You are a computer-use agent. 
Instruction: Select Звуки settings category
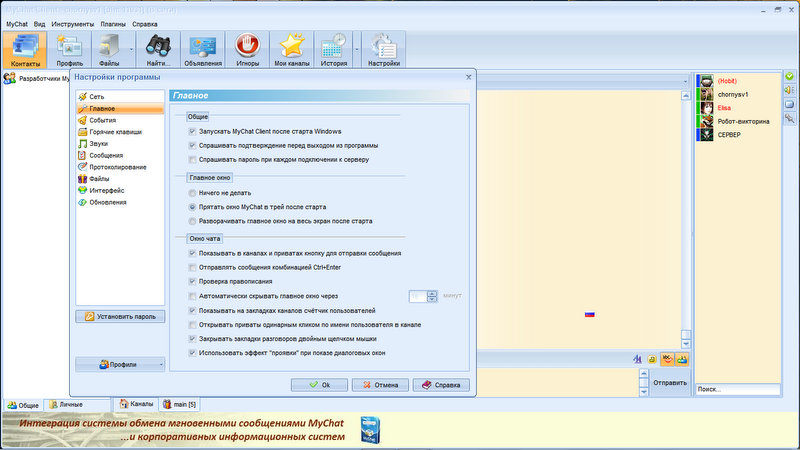tap(120, 143)
